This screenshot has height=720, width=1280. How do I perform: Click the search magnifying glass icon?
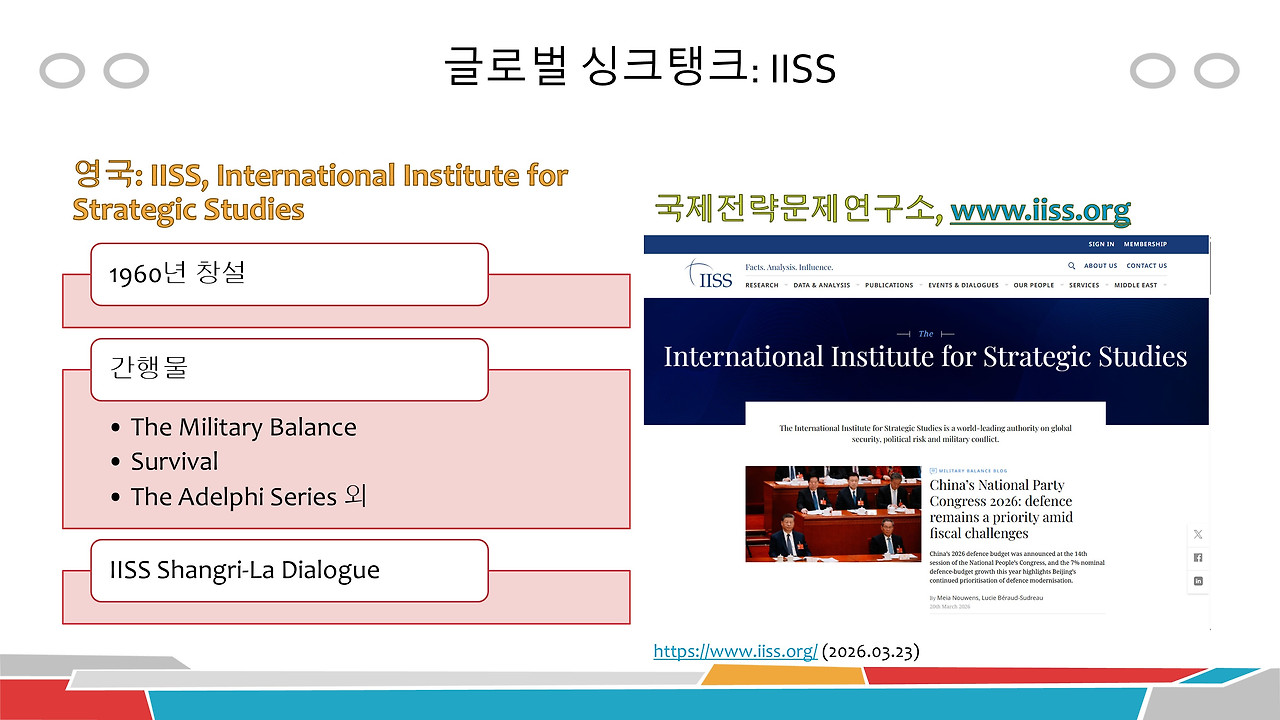pos(1070,265)
